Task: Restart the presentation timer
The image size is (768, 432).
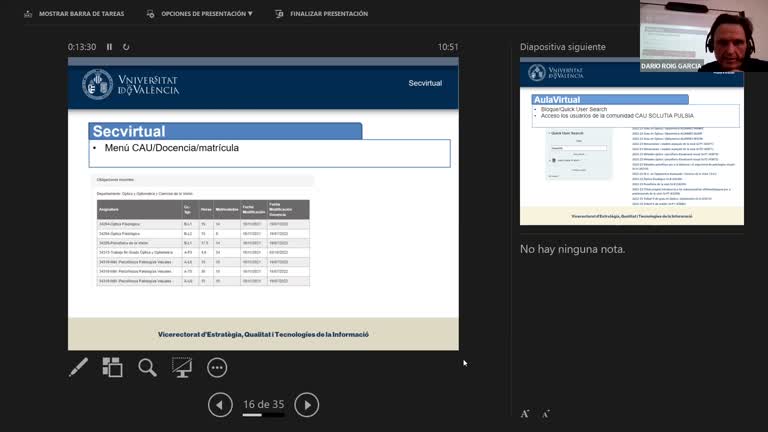Action: (126, 47)
